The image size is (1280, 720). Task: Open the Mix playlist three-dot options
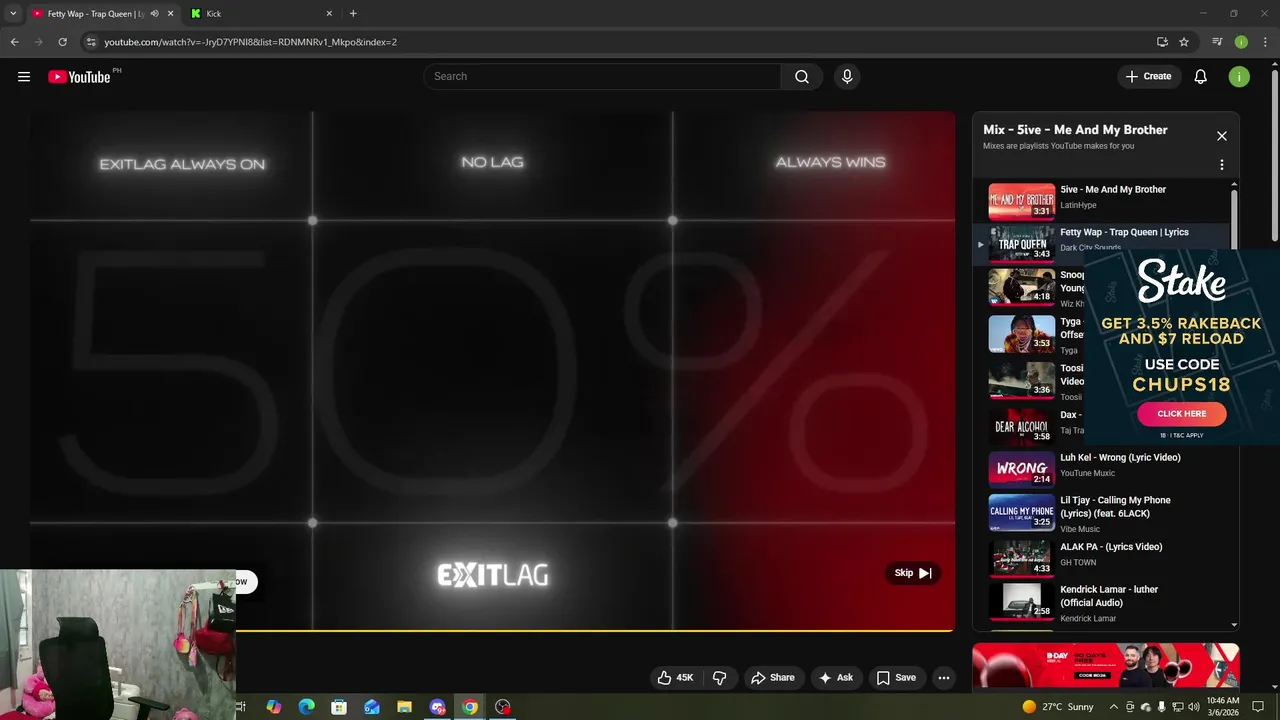click(x=1221, y=165)
